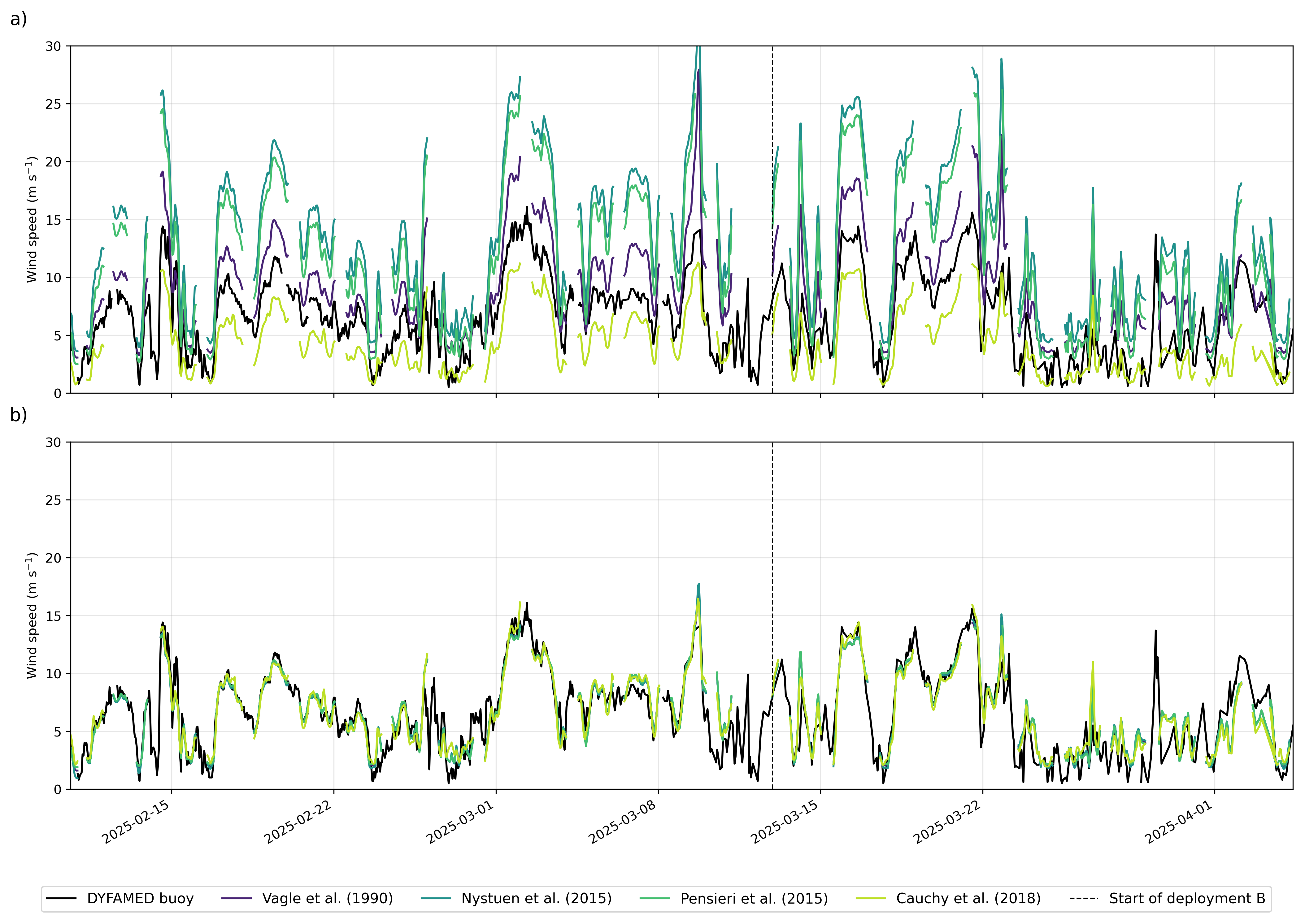This screenshot has width=1305, height=924.
Task: Click the Nystuen et al. (2015) legend label
Action: click(536, 898)
